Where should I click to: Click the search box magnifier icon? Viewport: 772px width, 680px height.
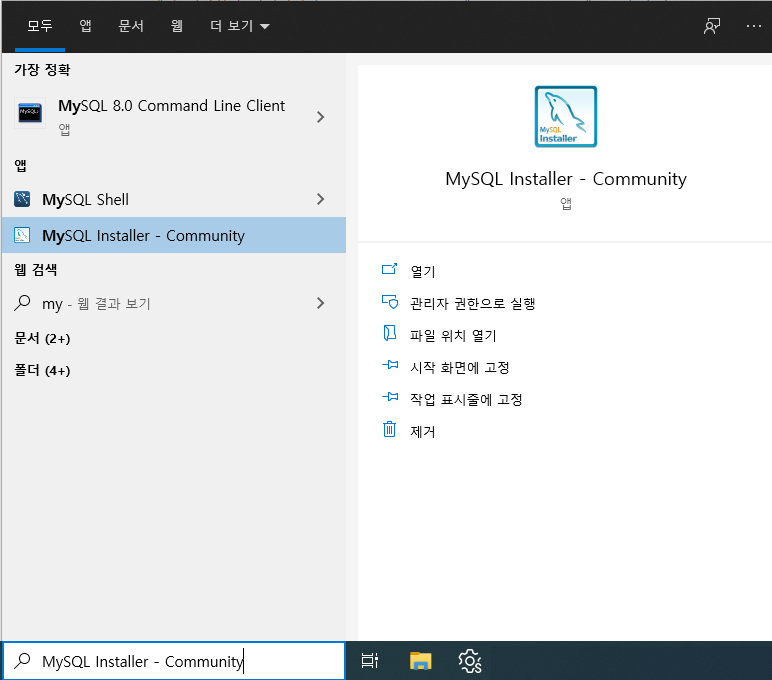(22, 661)
